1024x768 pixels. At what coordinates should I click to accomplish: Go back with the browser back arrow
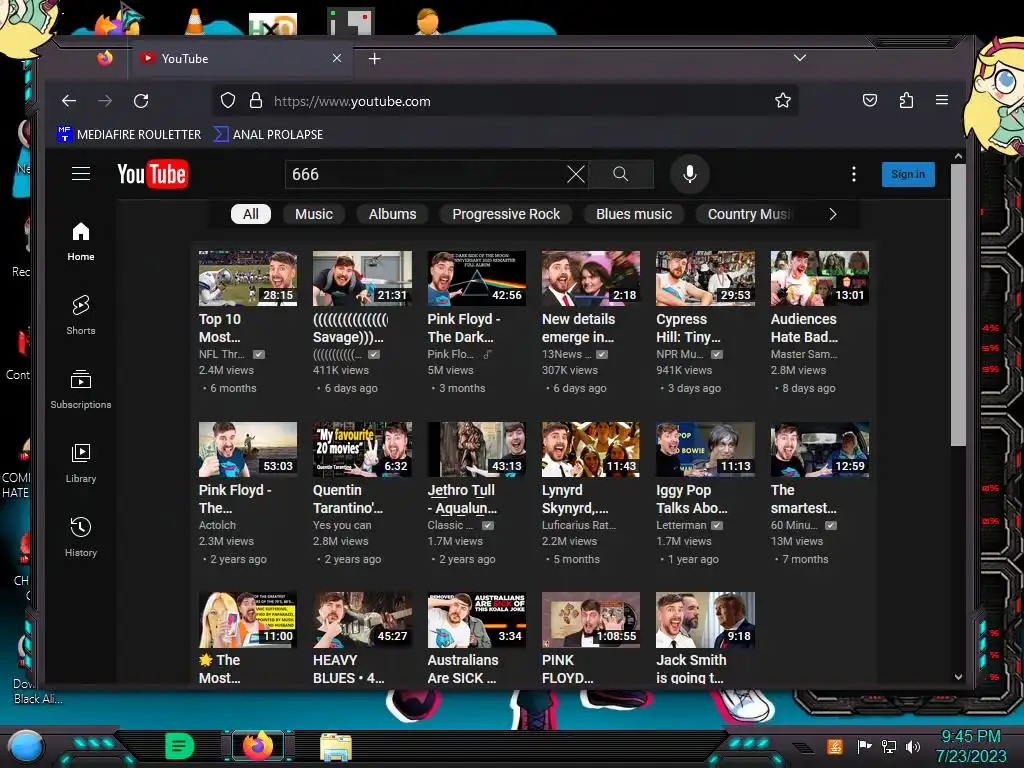tap(69, 101)
